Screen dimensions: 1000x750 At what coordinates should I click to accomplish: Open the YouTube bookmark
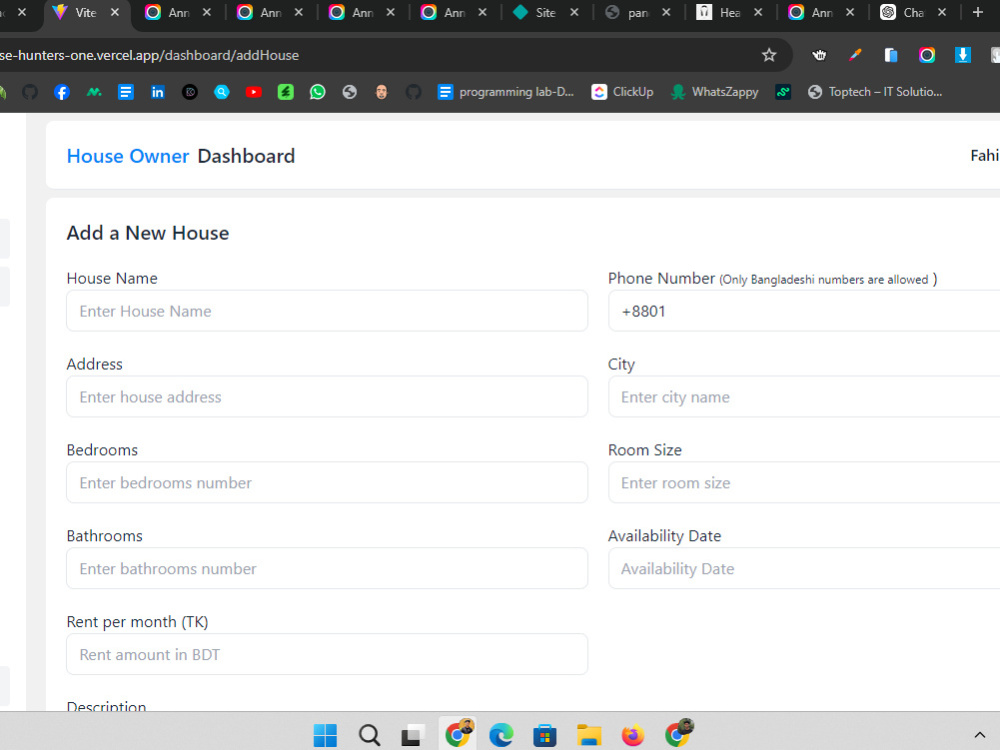[x=253, y=92]
